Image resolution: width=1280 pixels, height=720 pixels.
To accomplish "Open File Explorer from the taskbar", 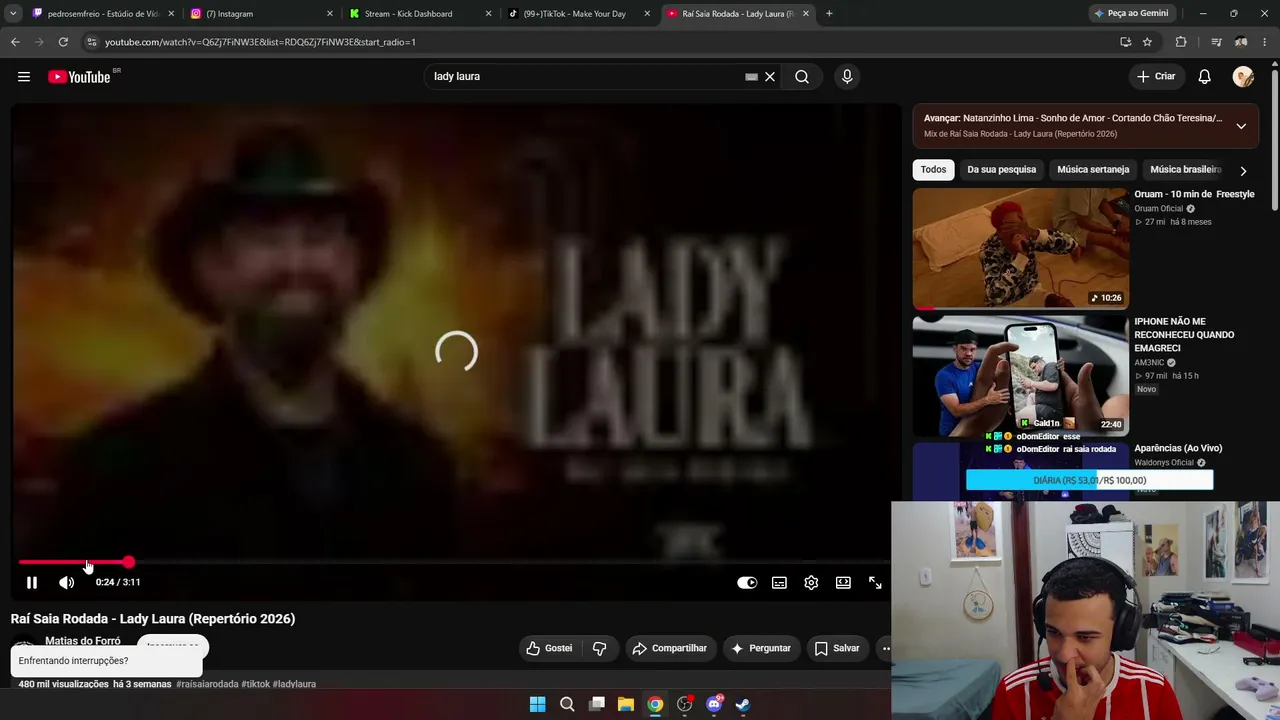I will pos(626,704).
